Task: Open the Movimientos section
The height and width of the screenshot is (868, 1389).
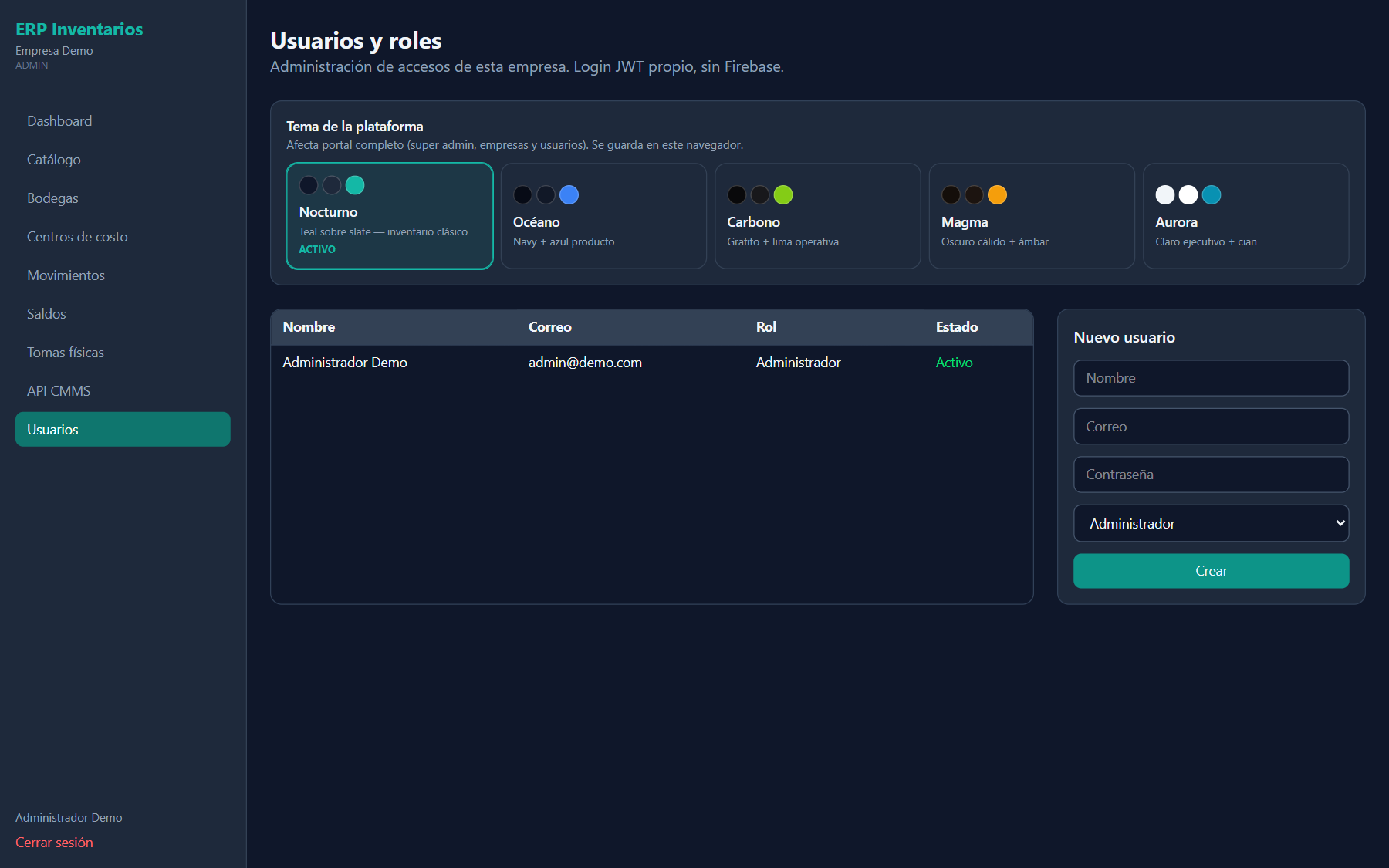Action: [x=123, y=275]
